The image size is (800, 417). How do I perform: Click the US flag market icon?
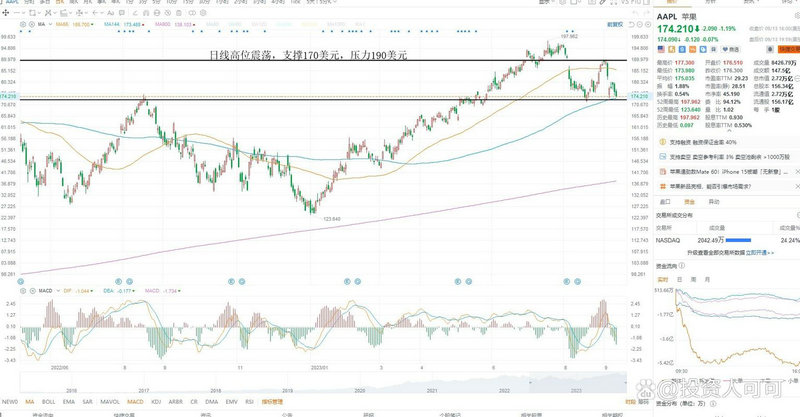click(661, 50)
